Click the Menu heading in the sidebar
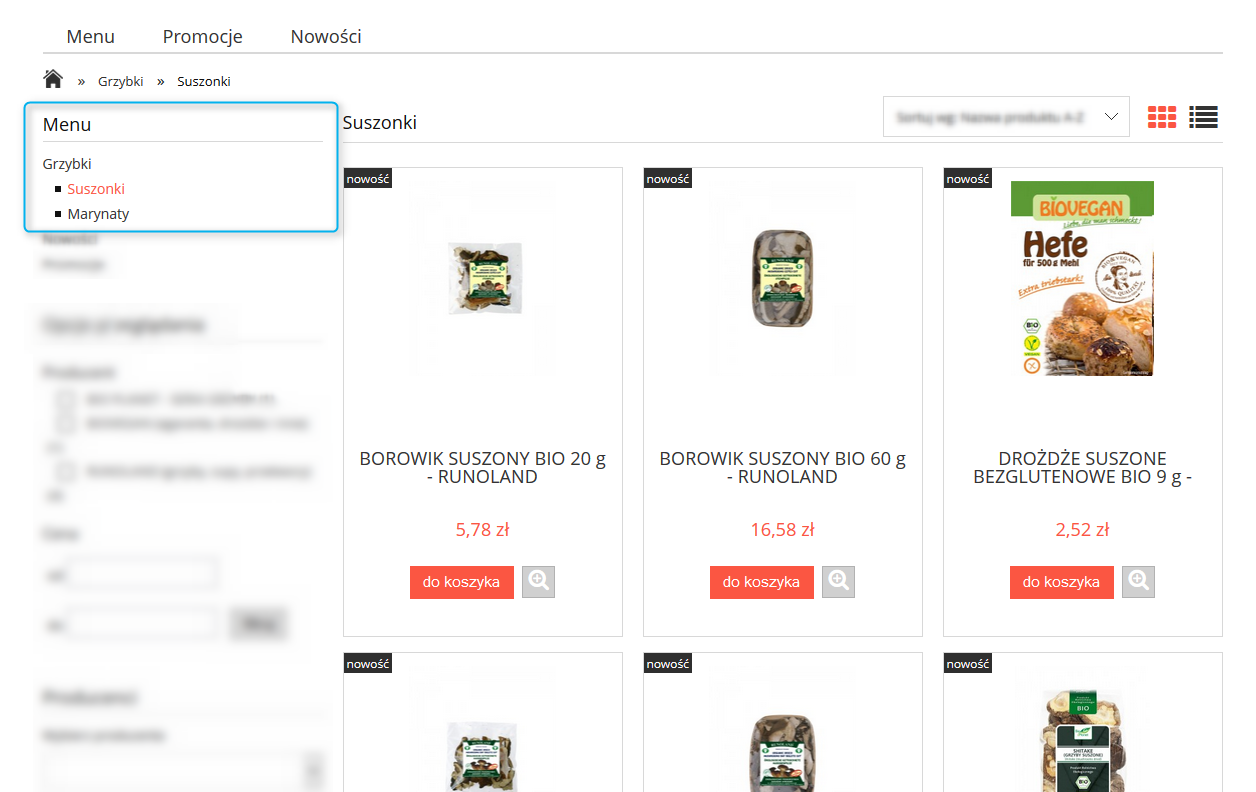Screen dimensions: 1256x792 pyautogui.click(x=67, y=125)
